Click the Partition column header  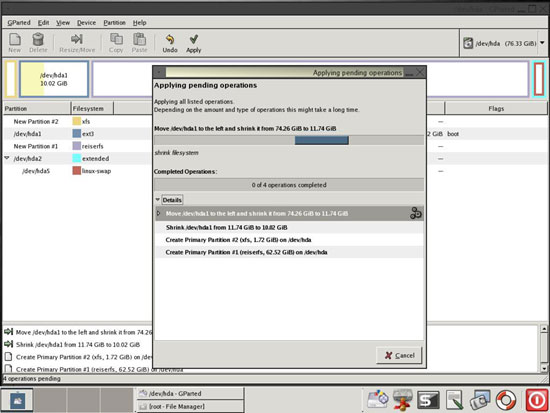pos(37,108)
